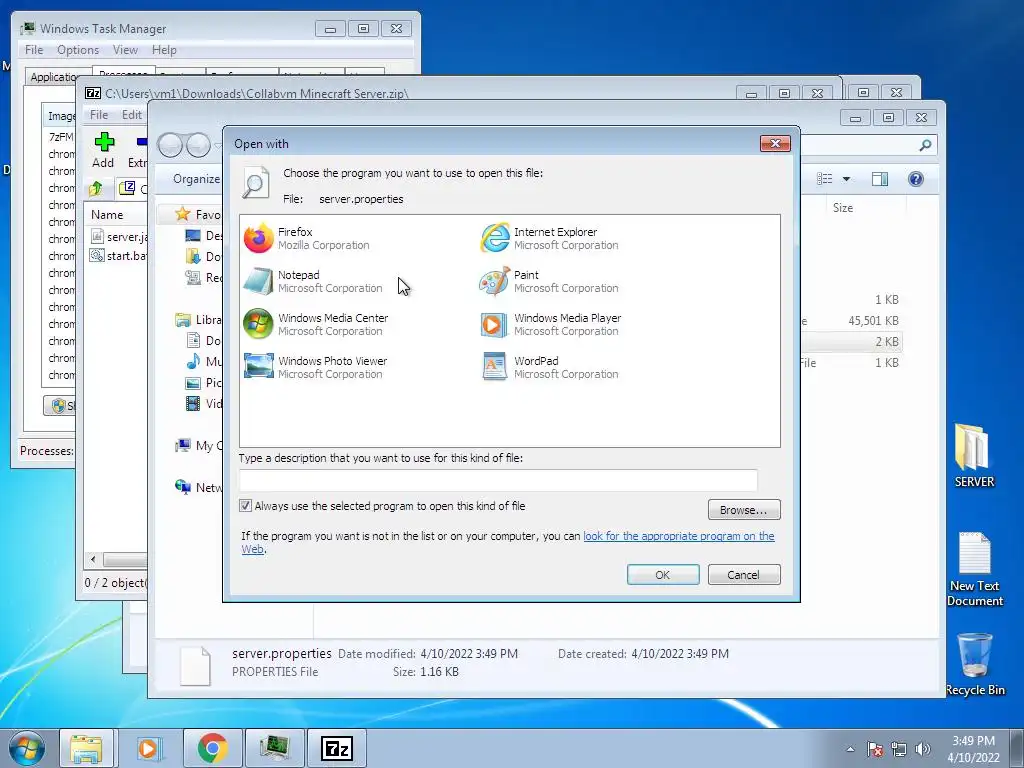Select Firefox in the Open with list
Screen dimensions: 1024x768
(x=307, y=238)
